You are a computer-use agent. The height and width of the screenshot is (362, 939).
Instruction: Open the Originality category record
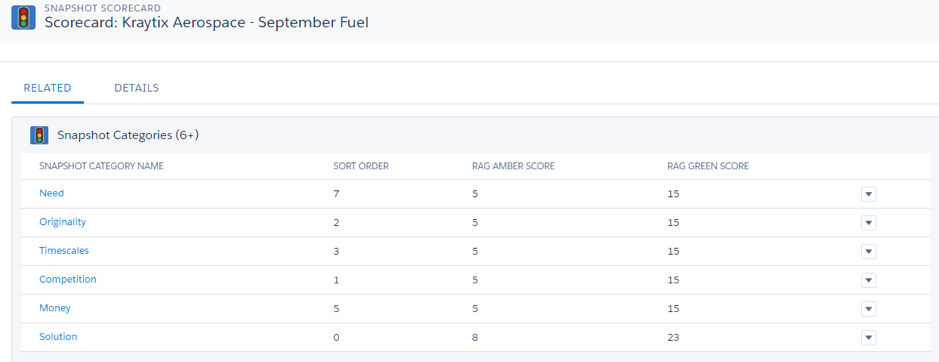pos(62,222)
